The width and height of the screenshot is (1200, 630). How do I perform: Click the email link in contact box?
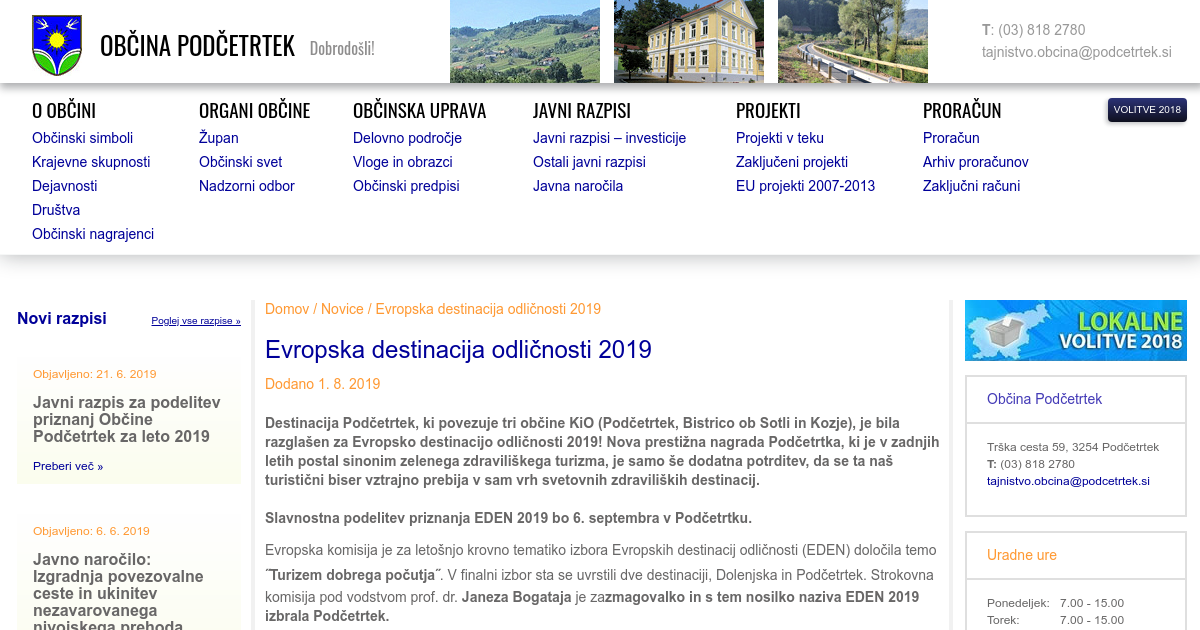pyautogui.click(x=1067, y=481)
